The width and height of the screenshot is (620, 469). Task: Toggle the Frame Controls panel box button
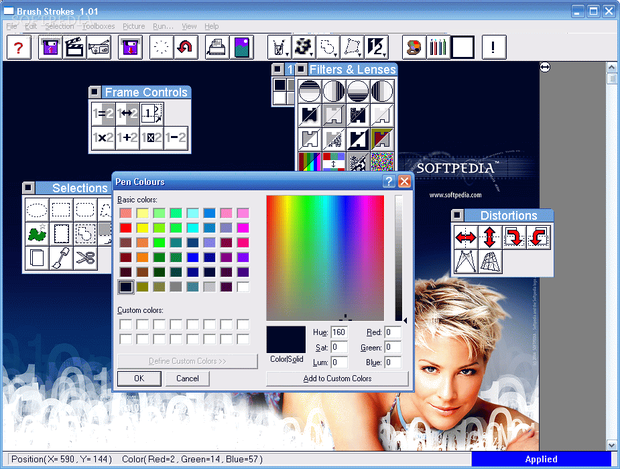pos(95,92)
